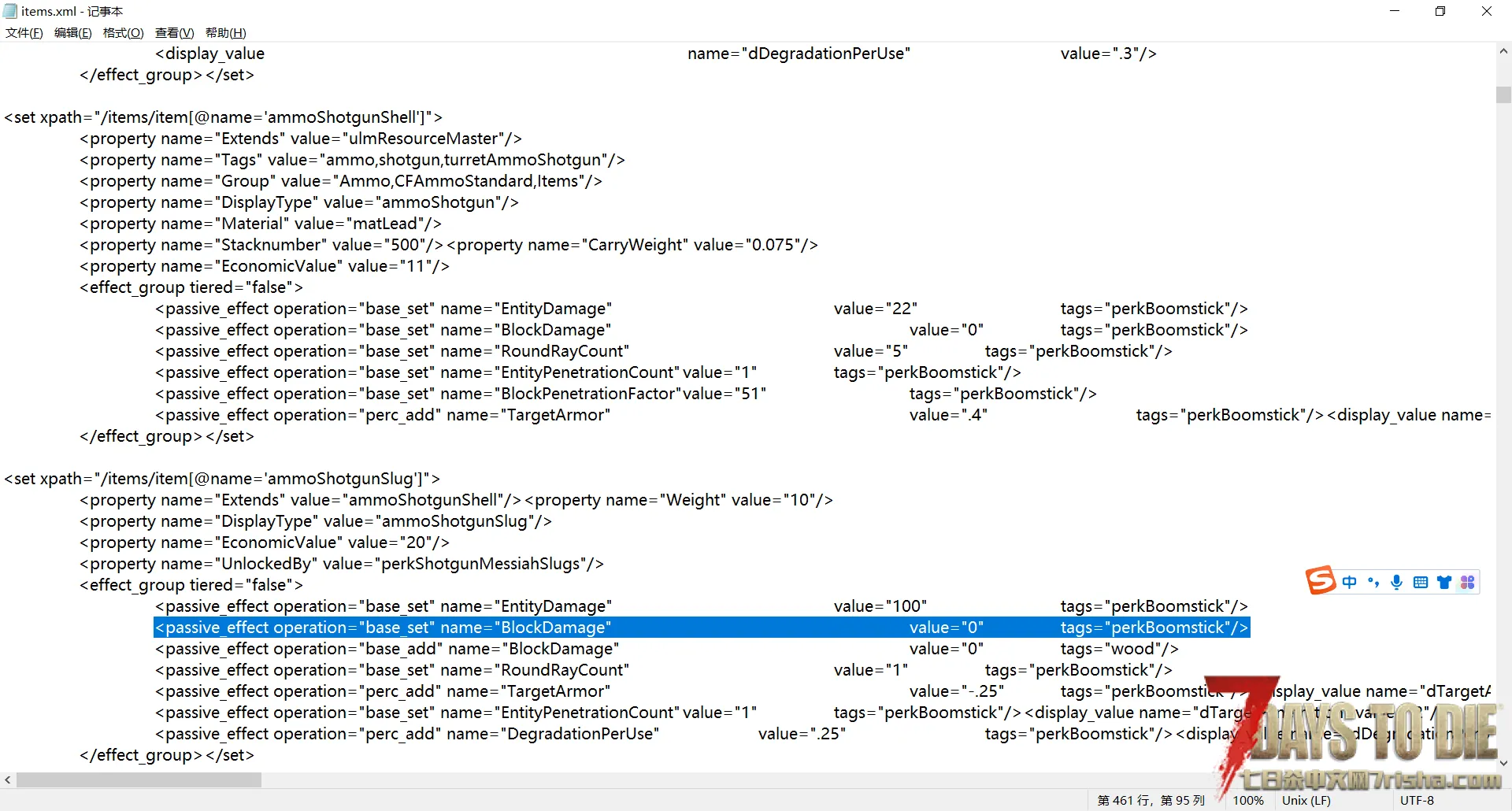Toggle Chinese punctuation mode on Sogou bar
Image resolution: width=1512 pixels, height=811 pixels.
1373,582
